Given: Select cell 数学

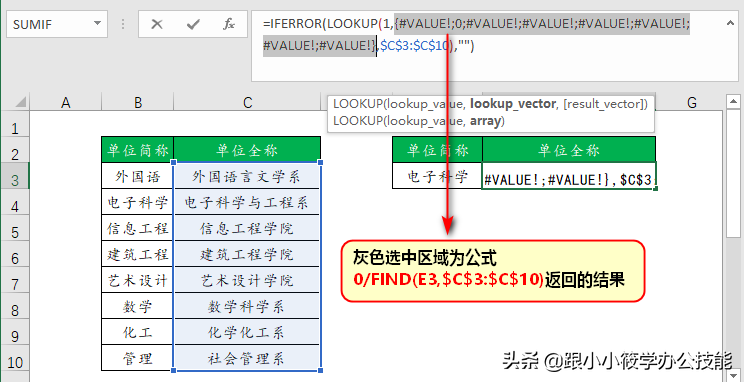Looking at the screenshot, I should click(x=138, y=307).
